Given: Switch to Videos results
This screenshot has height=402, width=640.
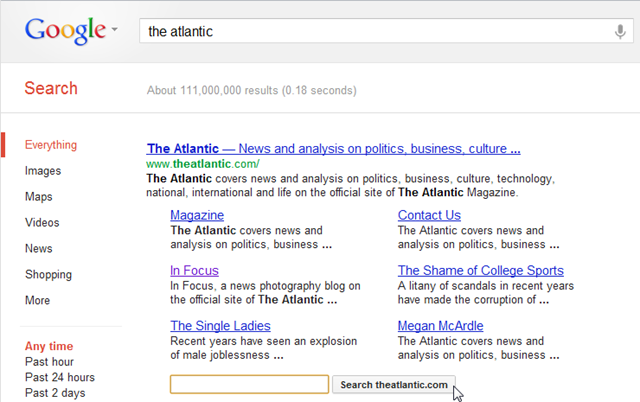Looking at the screenshot, I should click(x=42, y=222).
